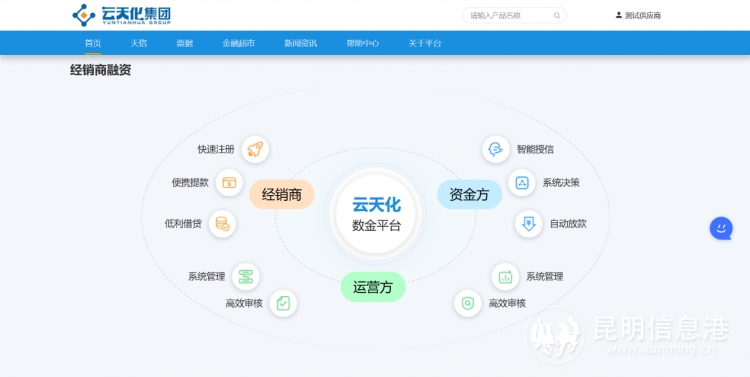750x377 pixels.
Task: Focus the product name search field
Action: point(514,15)
